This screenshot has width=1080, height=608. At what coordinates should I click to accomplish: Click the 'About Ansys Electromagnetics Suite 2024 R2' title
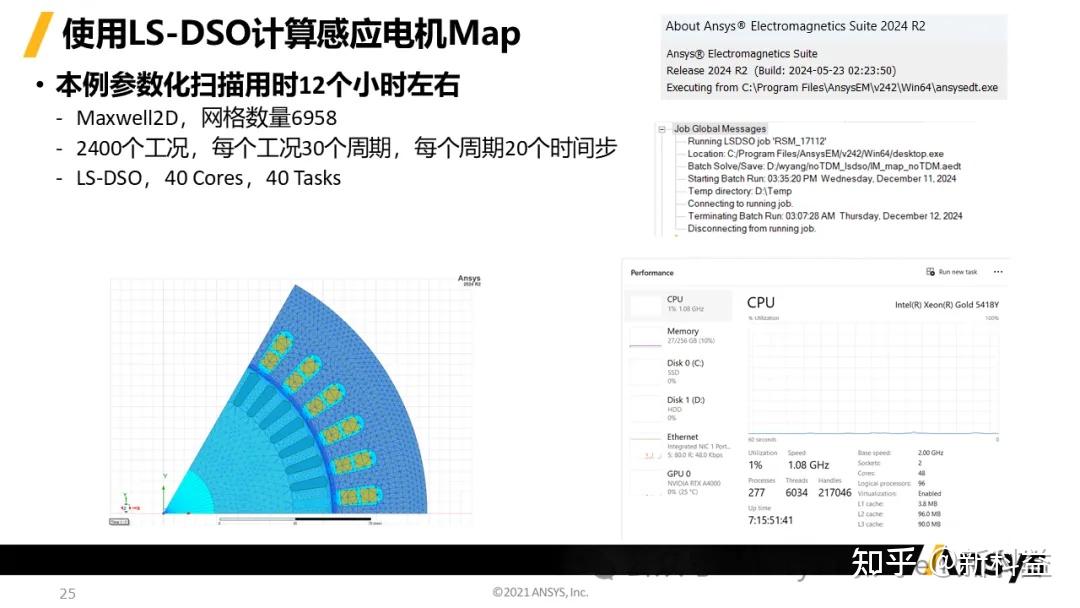pyautogui.click(x=795, y=26)
